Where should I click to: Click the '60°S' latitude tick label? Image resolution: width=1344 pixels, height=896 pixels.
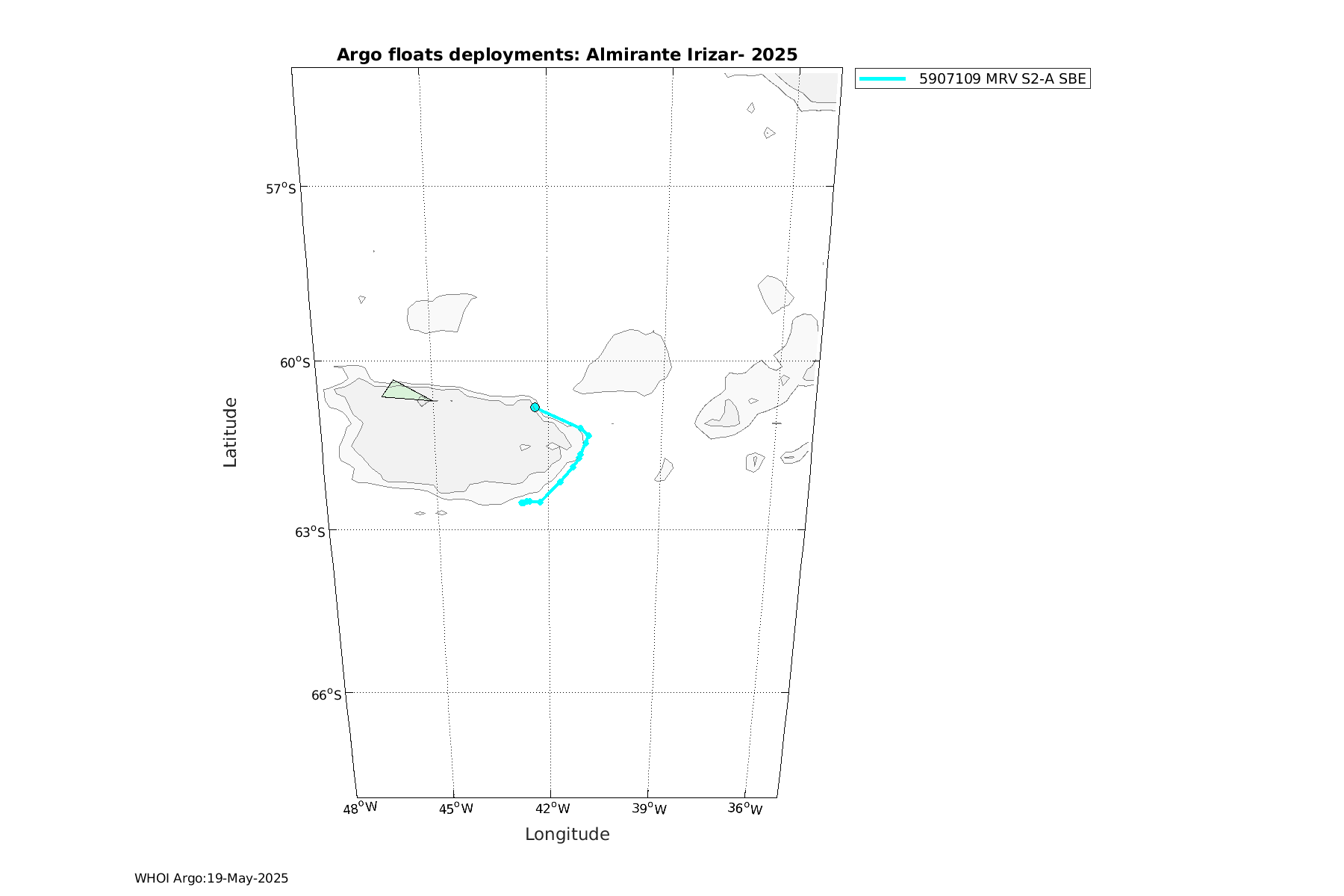tap(295, 362)
